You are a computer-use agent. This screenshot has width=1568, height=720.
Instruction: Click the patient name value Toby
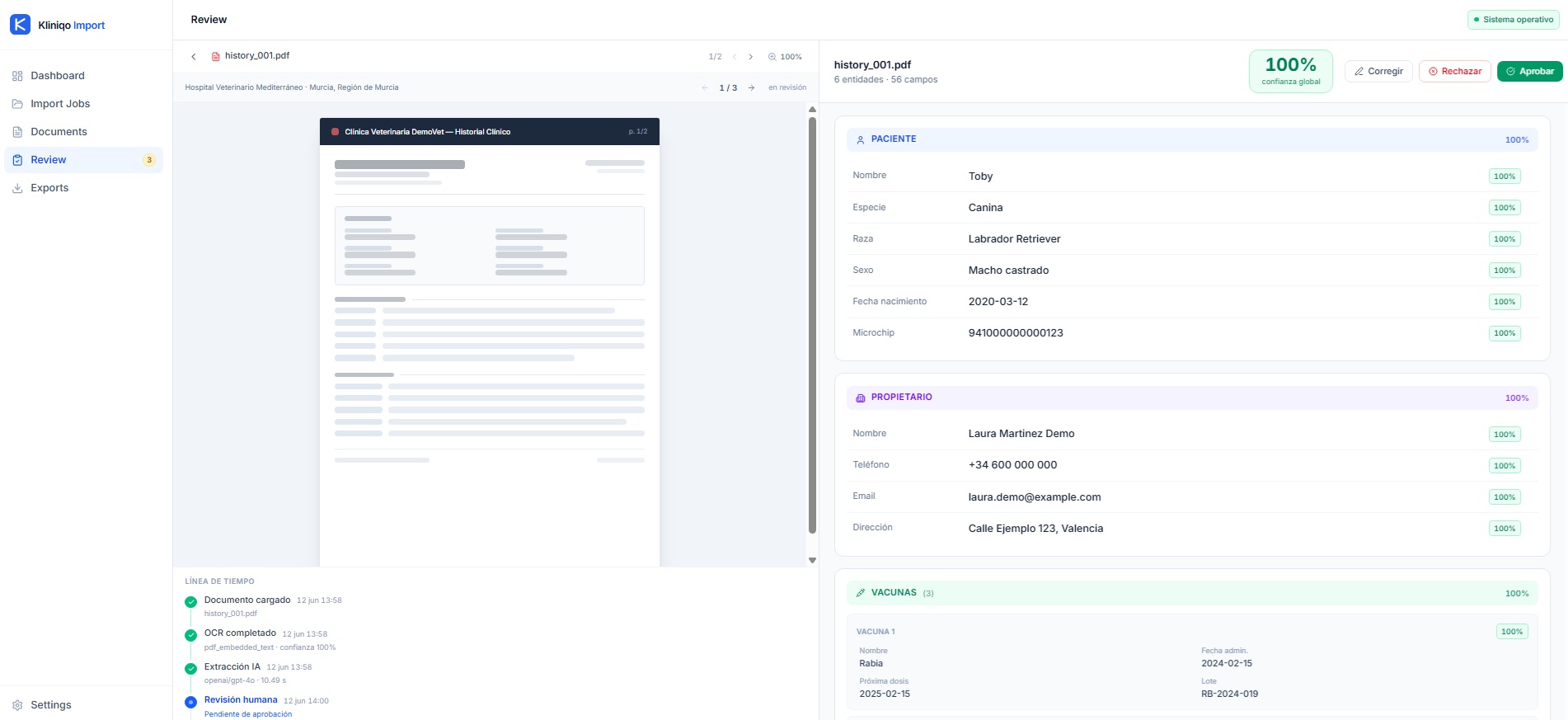coord(981,176)
